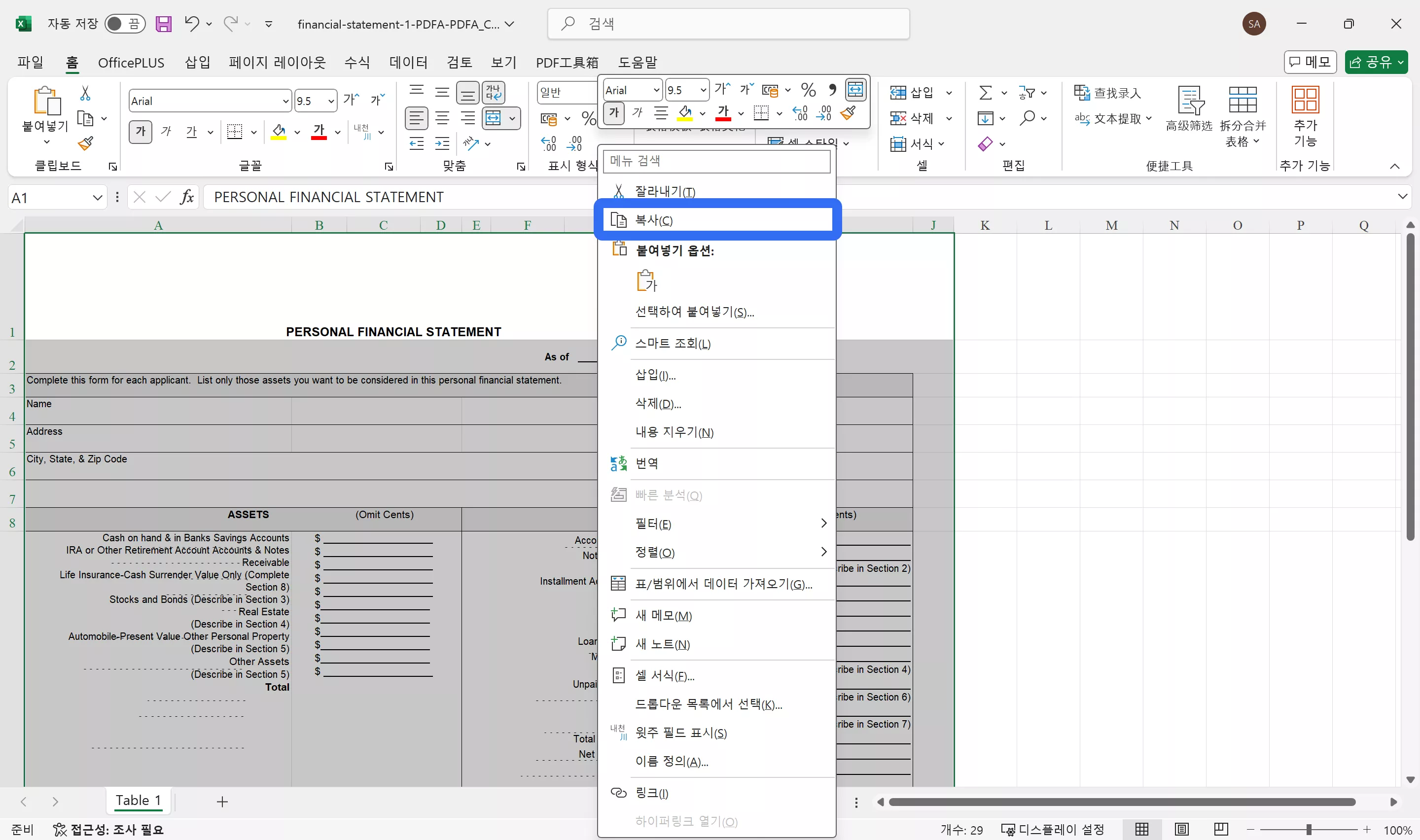
Task: Click increase indent icon in alignment group
Action: [442, 144]
